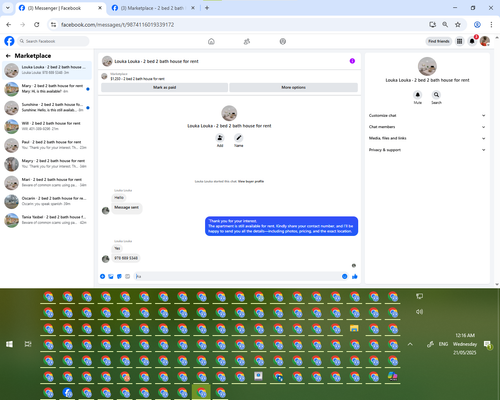Click the Add people icon in chat

220,138
